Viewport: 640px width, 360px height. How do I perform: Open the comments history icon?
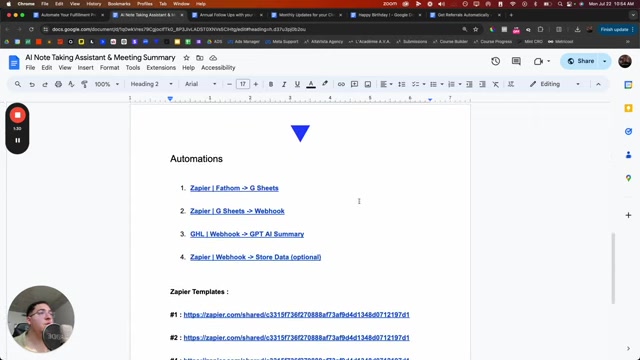click(516, 61)
